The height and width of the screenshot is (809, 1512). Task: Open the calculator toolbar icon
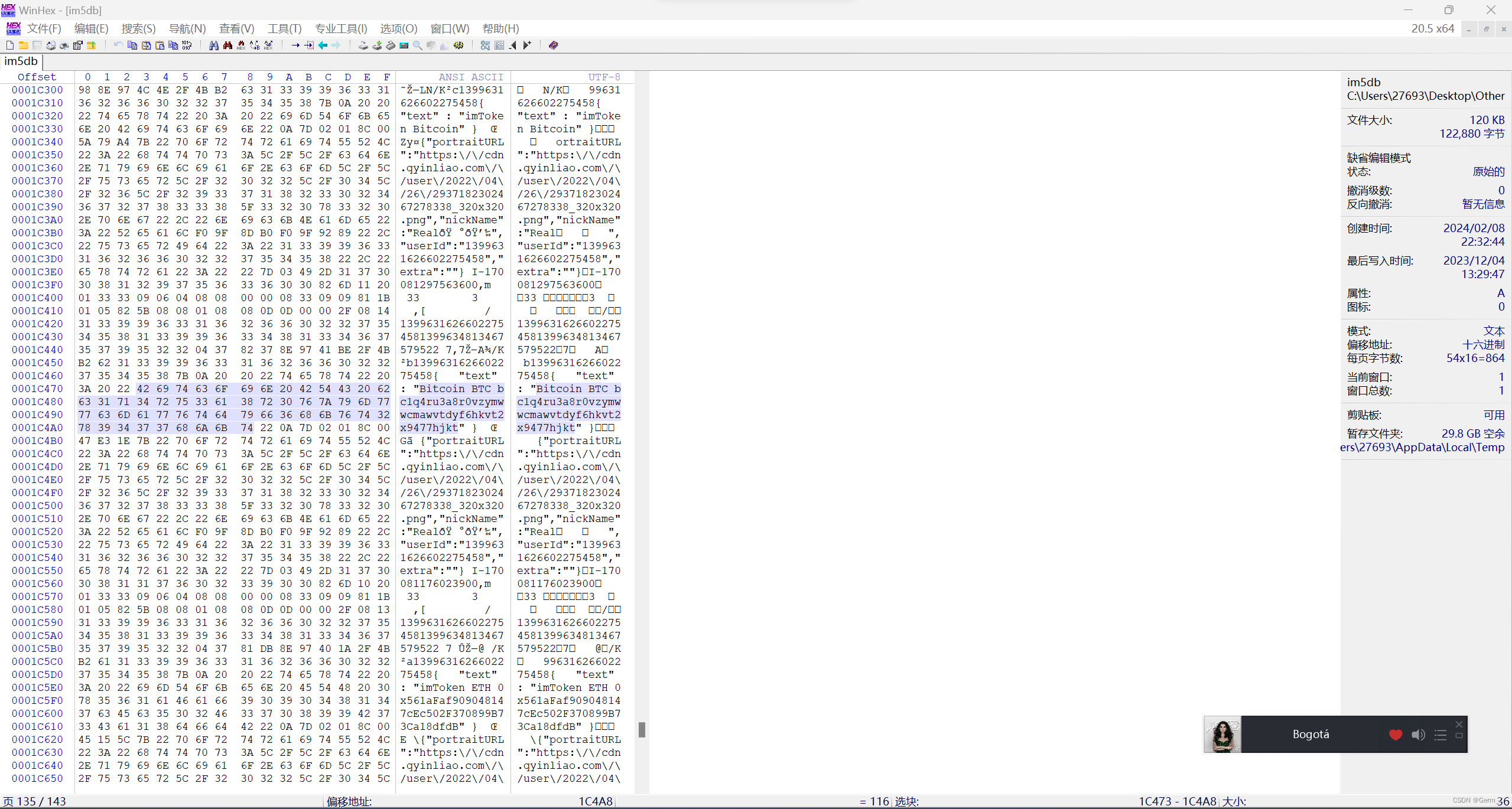[x=404, y=45]
